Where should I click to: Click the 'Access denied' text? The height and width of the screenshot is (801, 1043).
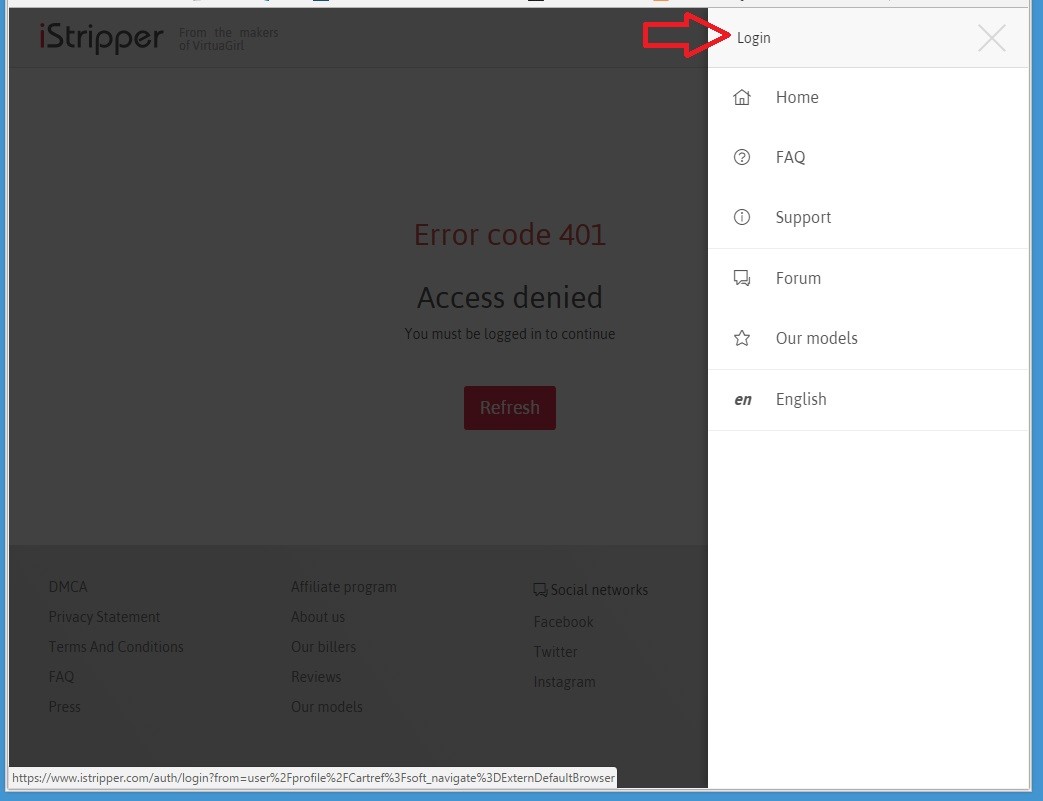pos(510,297)
